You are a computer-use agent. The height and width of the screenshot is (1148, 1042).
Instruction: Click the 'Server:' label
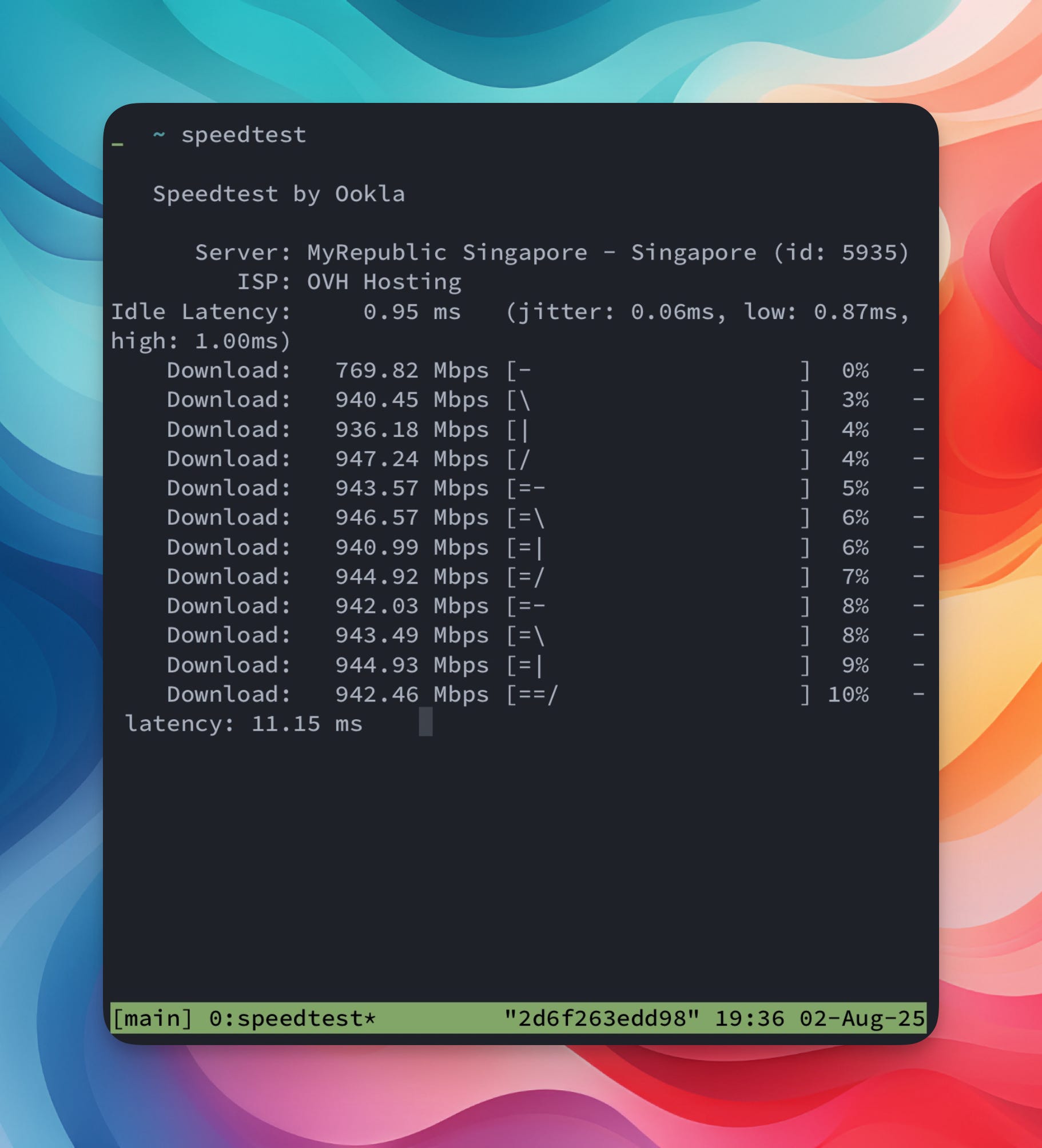244,253
